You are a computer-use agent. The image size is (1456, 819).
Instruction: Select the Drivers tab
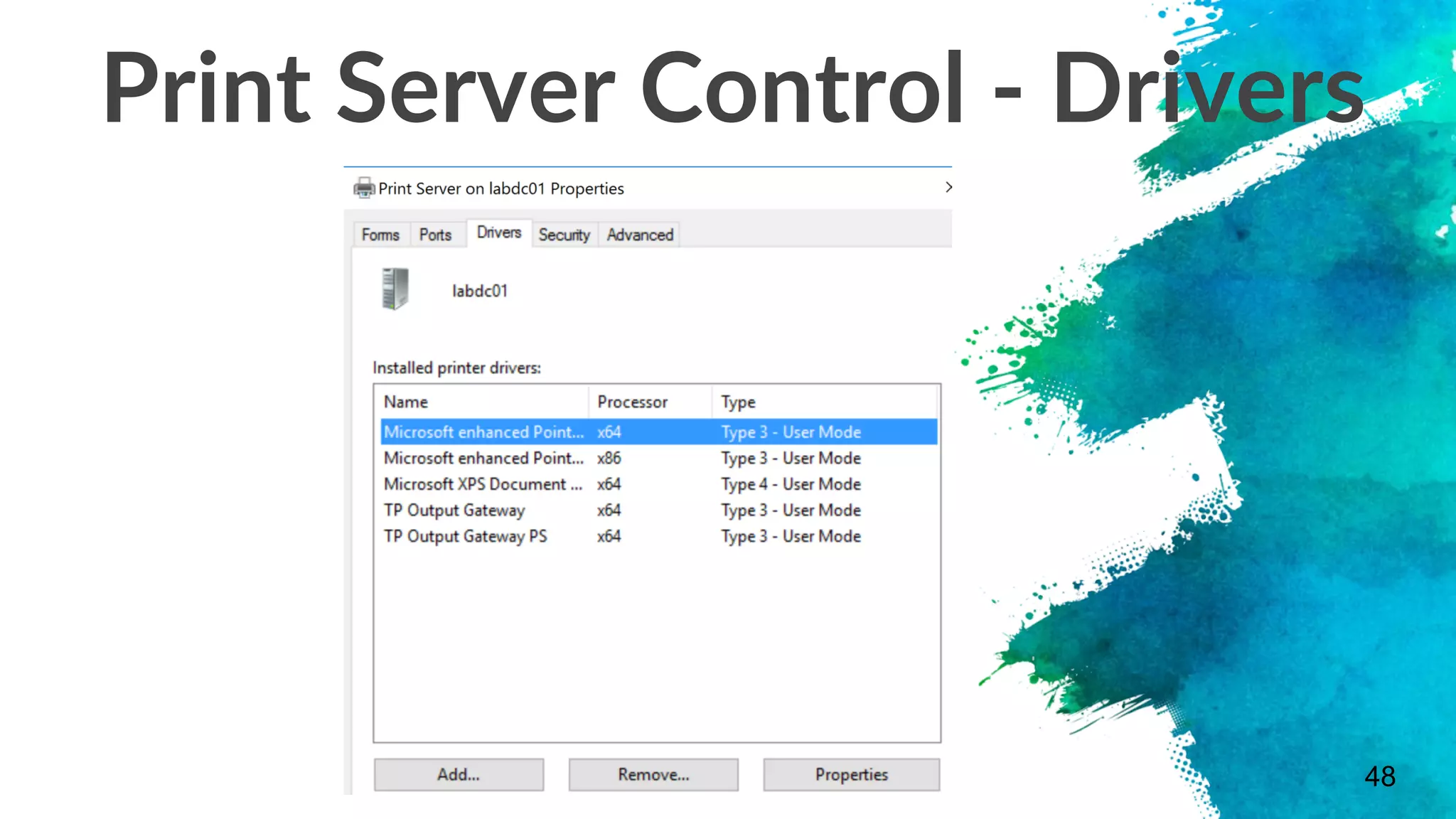pyautogui.click(x=499, y=232)
